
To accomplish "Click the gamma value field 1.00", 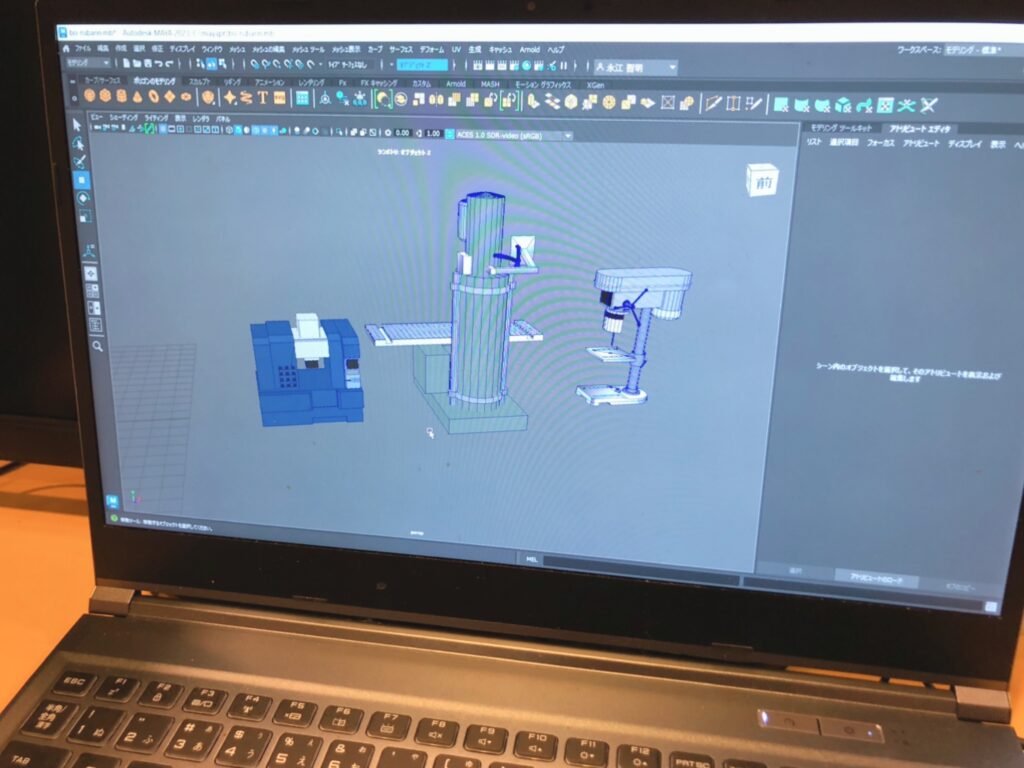I will click(x=432, y=133).
